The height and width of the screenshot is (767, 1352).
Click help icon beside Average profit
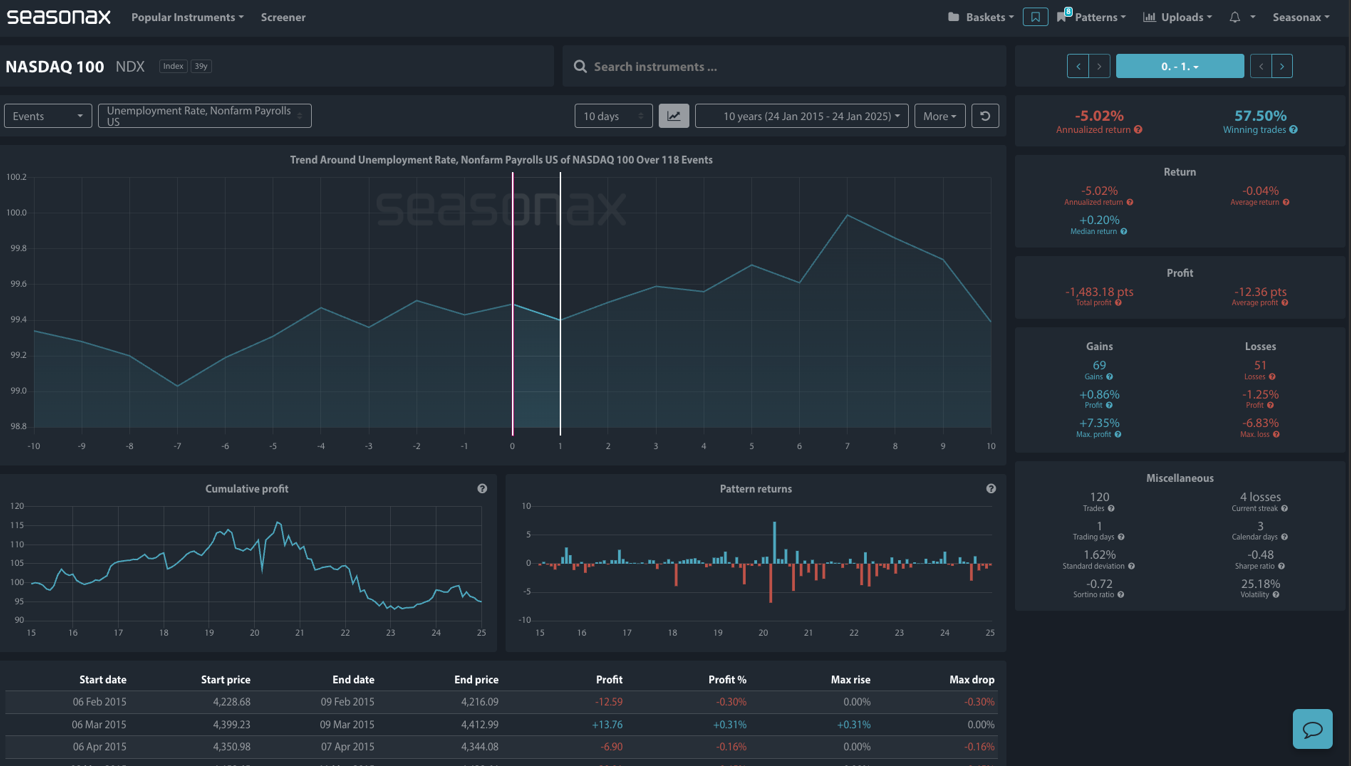point(1285,303)
